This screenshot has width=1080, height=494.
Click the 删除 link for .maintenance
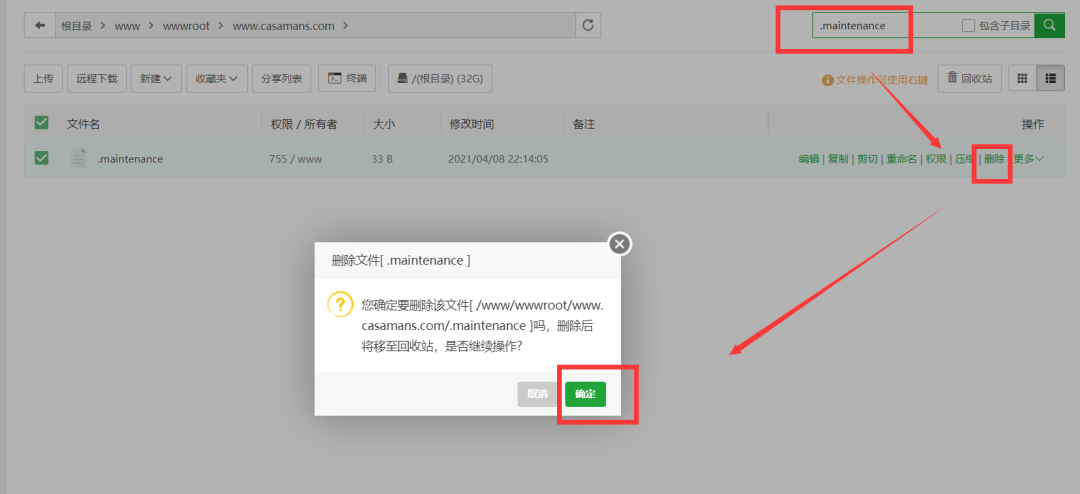pyautogui.click(x=994, y=158)
